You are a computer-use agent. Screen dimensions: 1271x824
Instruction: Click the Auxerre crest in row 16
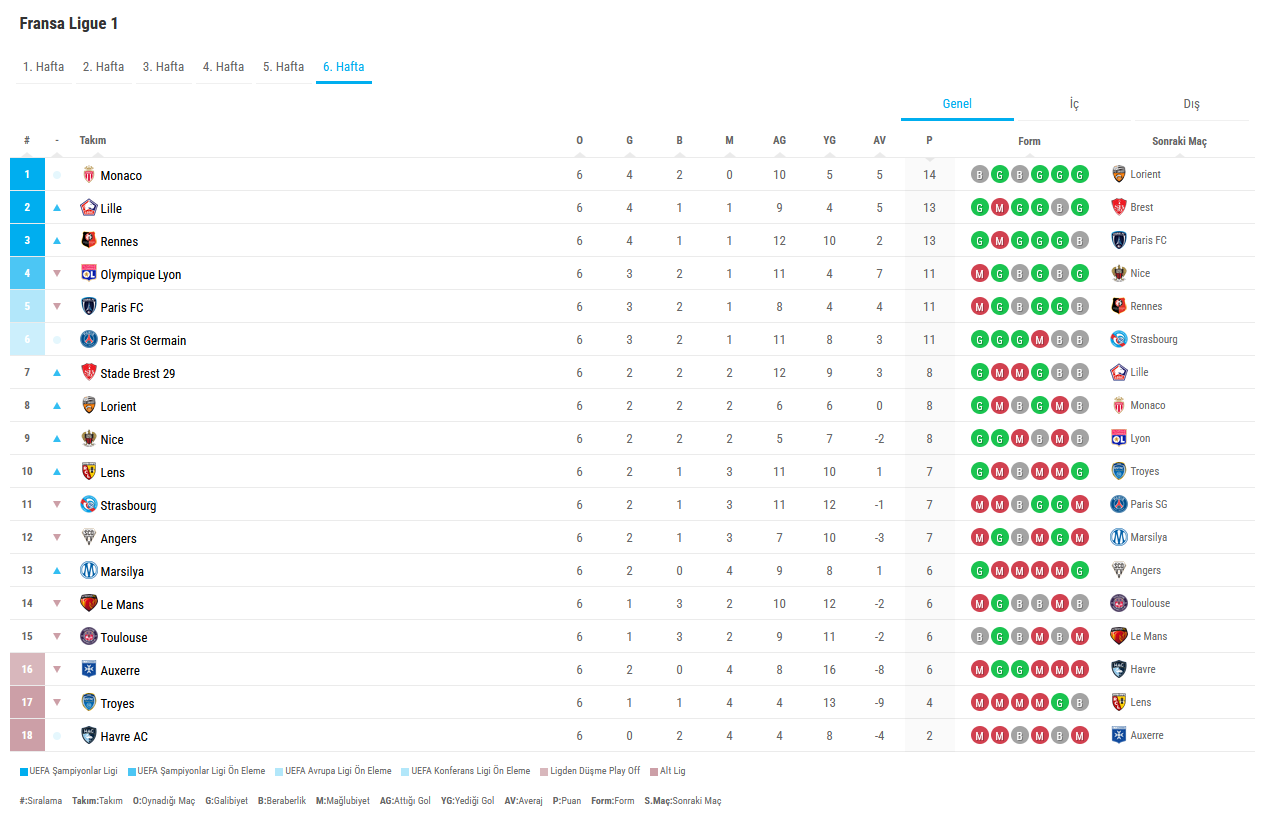point(89,670)
